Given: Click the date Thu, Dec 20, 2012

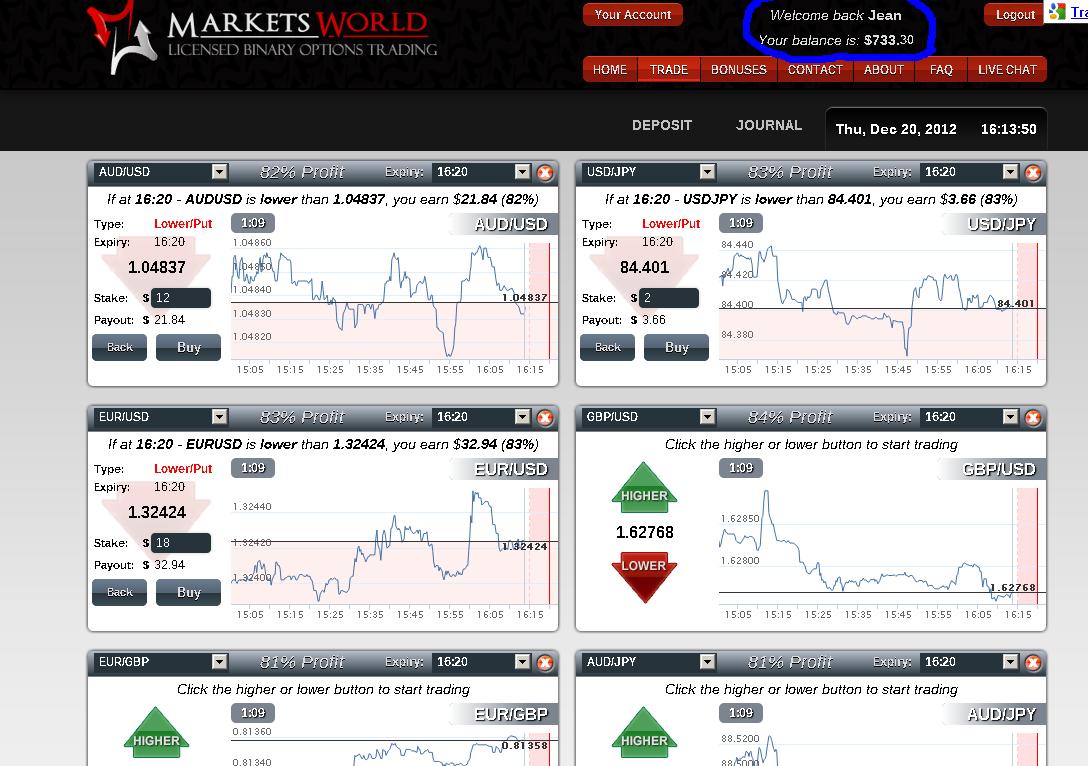Looking at the screenshot, I should [x=896, y=129].
